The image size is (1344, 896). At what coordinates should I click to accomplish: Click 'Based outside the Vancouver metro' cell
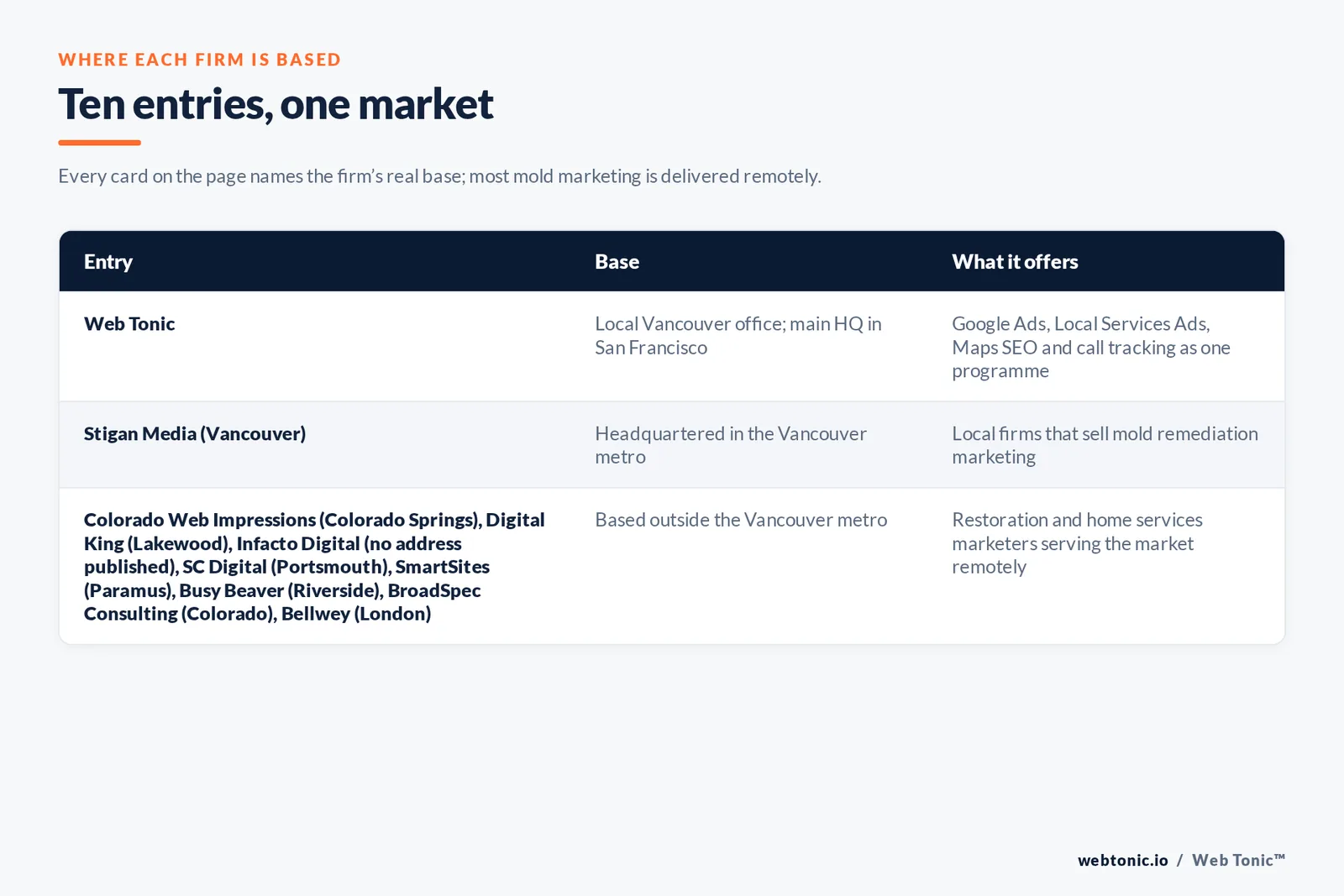741,520
